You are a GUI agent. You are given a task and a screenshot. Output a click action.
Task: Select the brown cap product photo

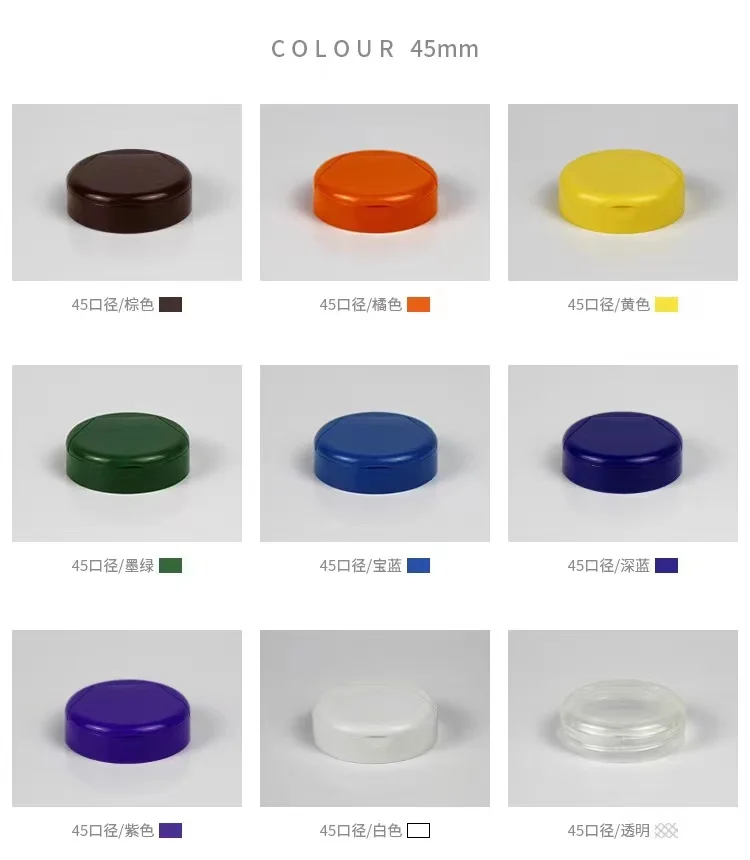click(x=127, y=193)
